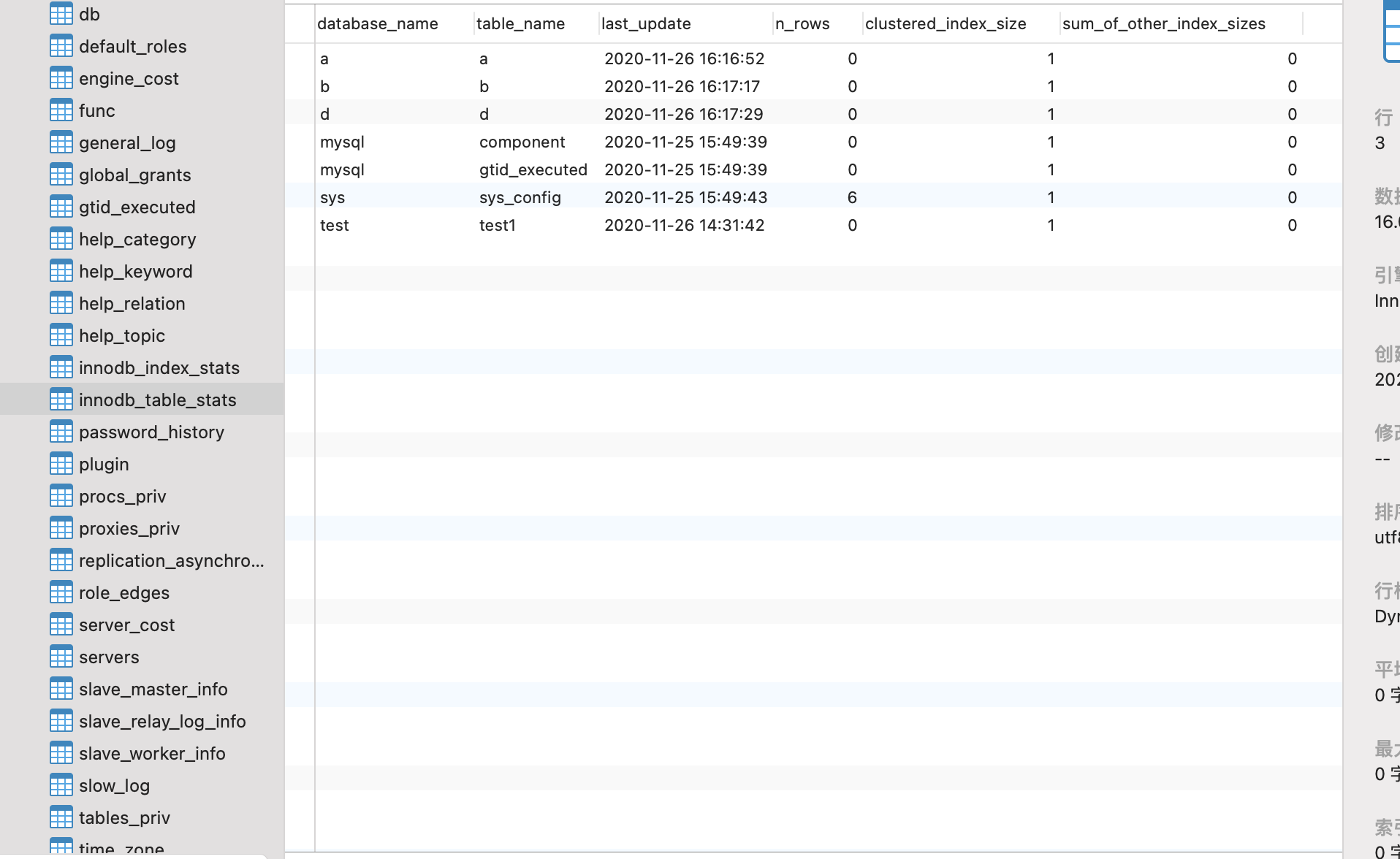This screenshot has height=859, width=1400.
Task: Select database_name cell 'a' in first row
Action: click(324, 58)
